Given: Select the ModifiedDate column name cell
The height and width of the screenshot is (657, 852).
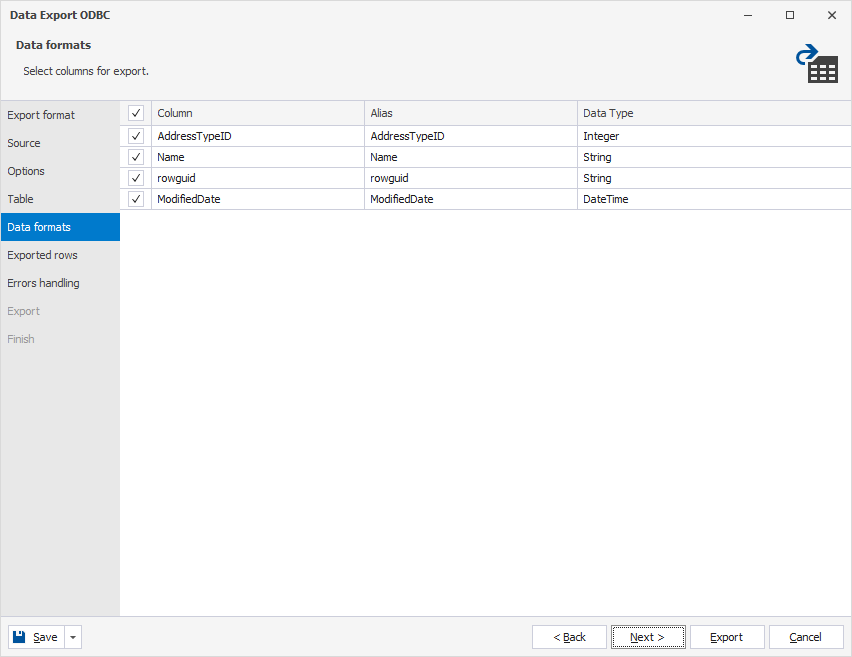Looking at the screenshot, I should 258,199.
